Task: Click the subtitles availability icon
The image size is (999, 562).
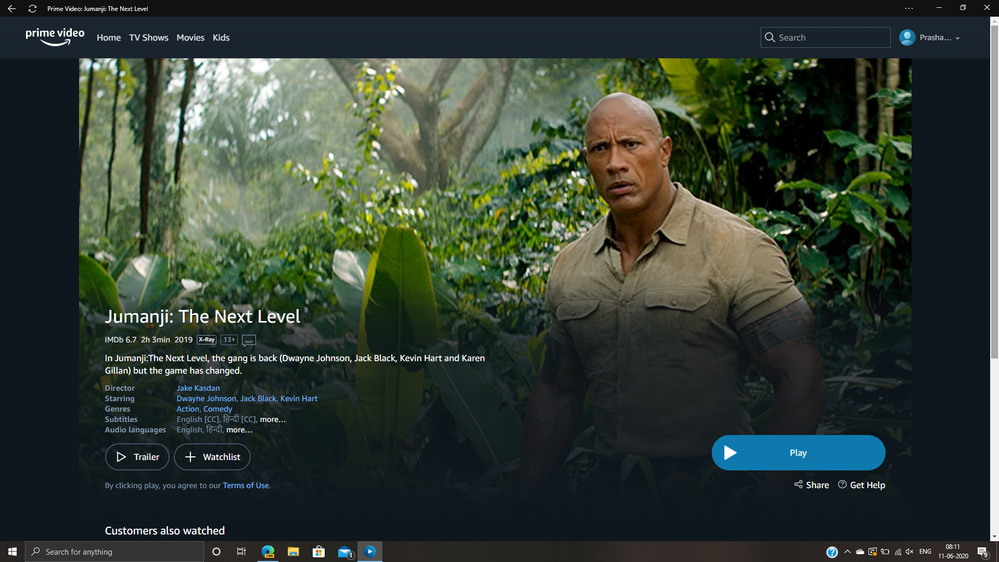Action: tap(249, 340)
